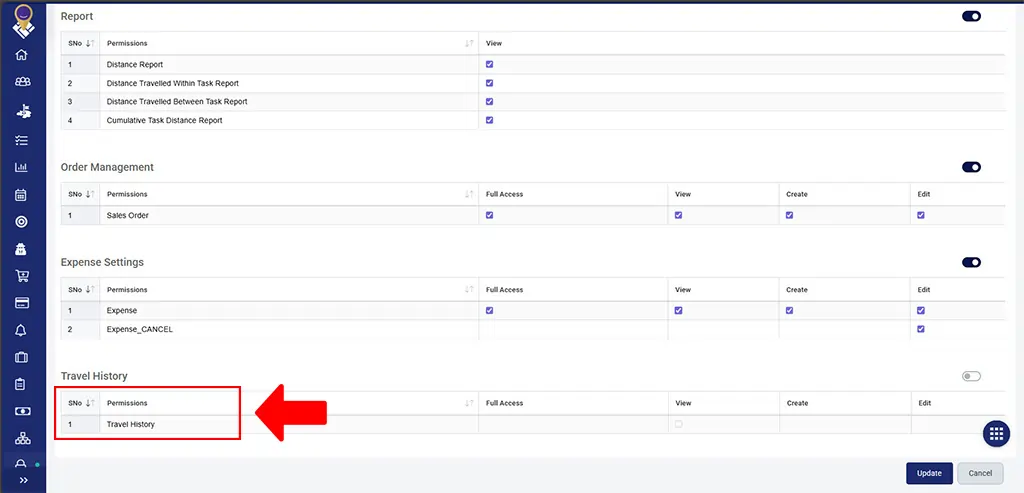Sort Expense Settings Permissions column
The height and width of the screenshot is (493, 1024).
click(469, 289)
